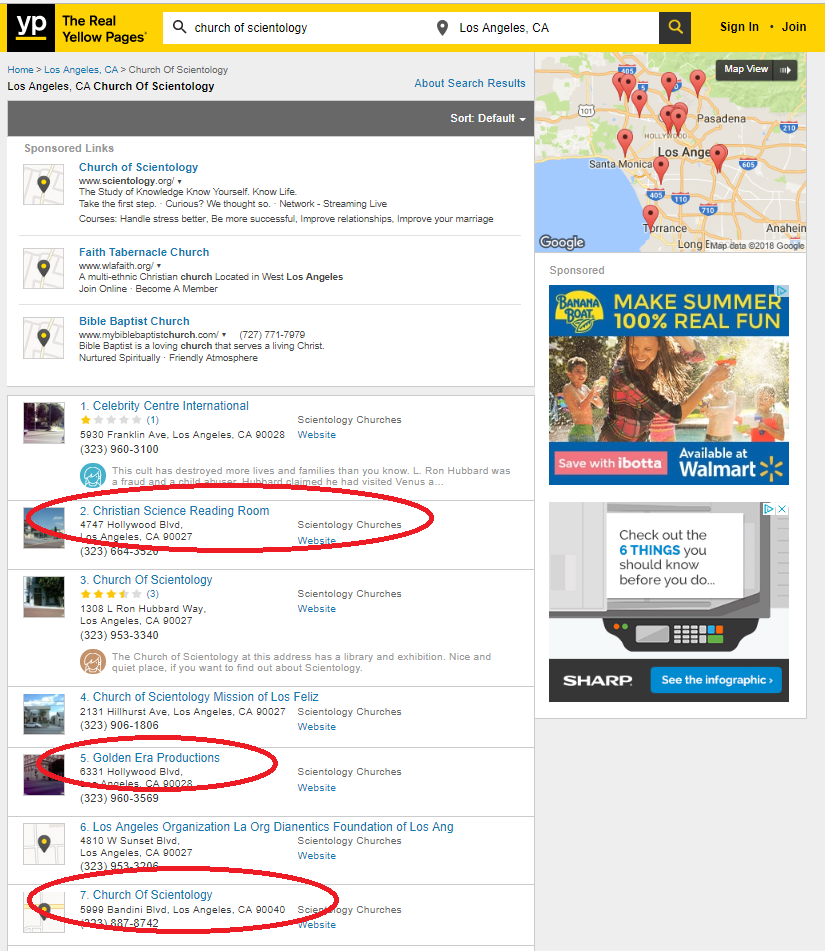Expand the www.wlafaith.org ad arrow

click(159, 266)
